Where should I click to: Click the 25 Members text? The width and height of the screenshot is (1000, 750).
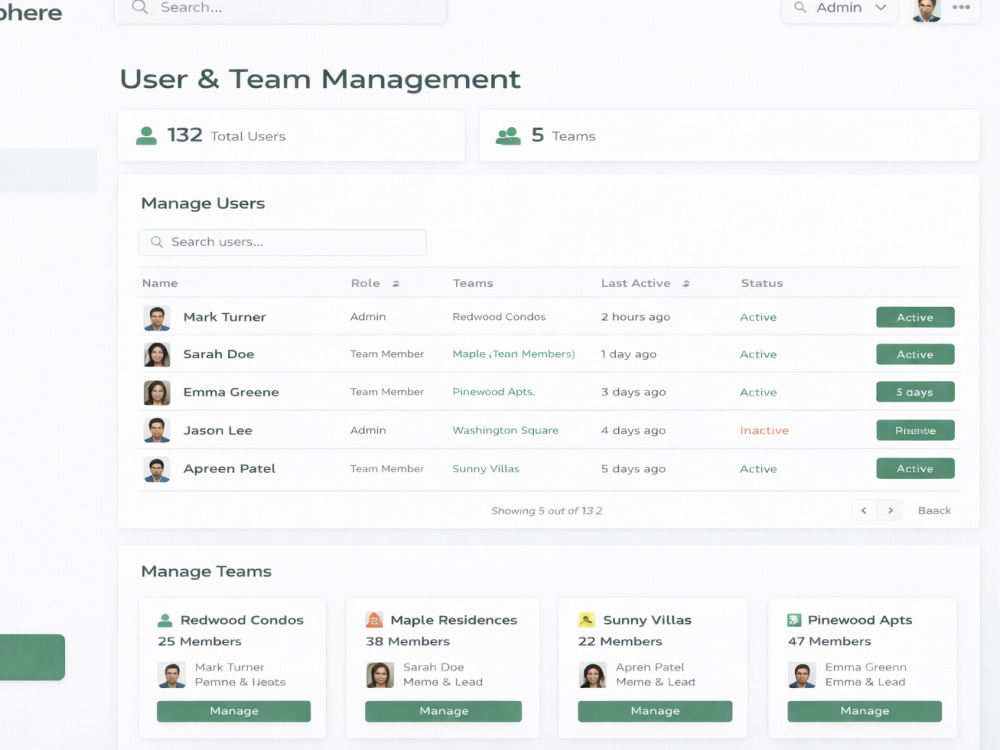(x=200, y=642)
